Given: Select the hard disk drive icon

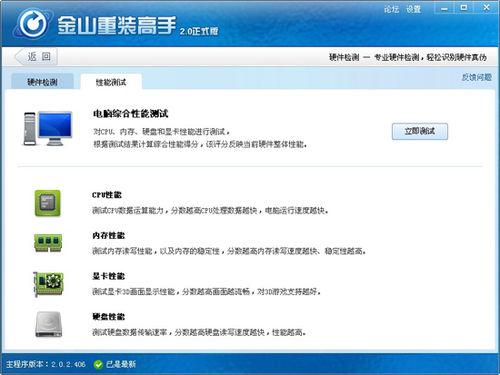Looking at the screenshot, I should pyautogui.click(x=49, y=324).
